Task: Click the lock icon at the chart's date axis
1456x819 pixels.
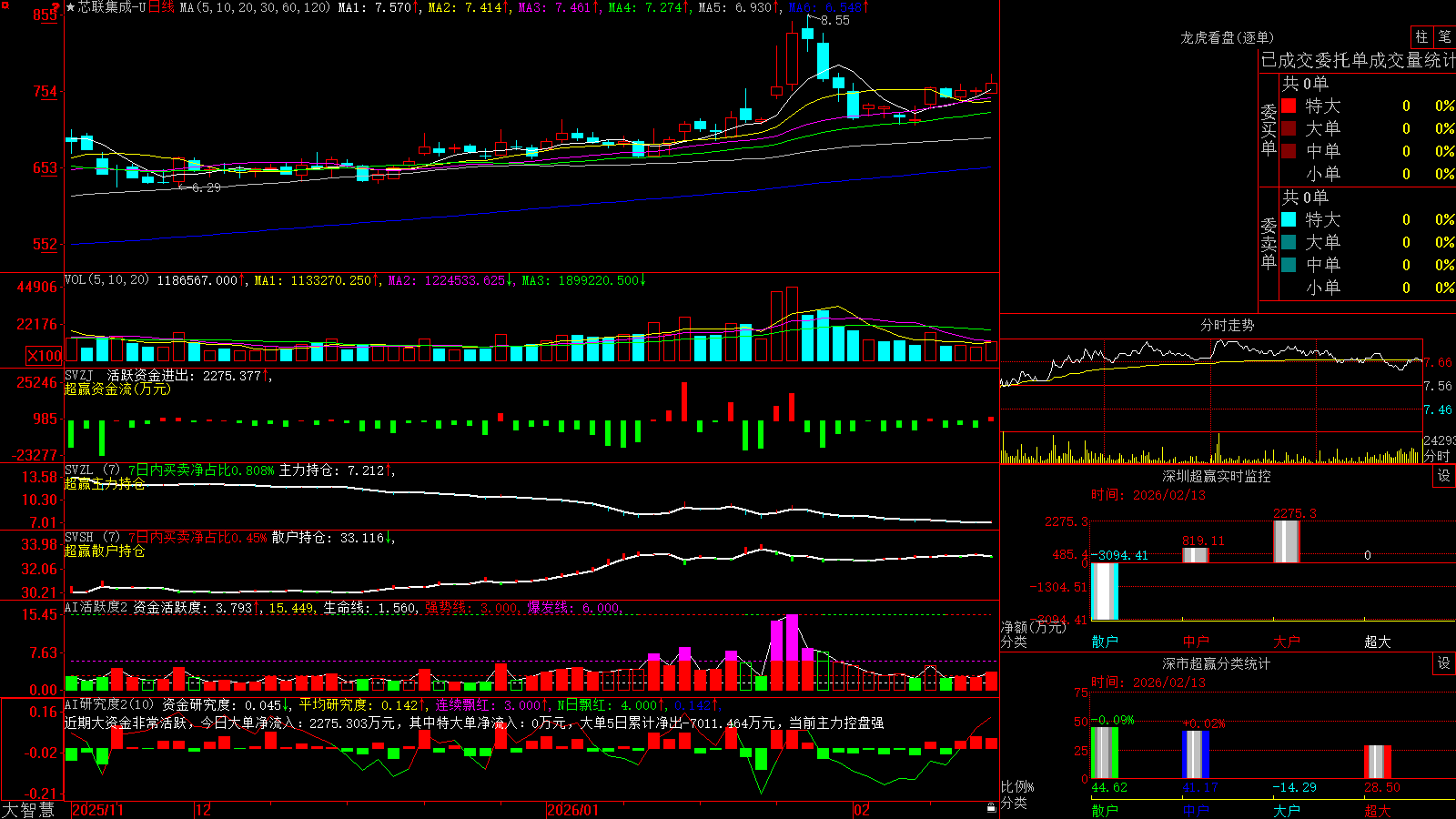Action: [x=991, y=807]
